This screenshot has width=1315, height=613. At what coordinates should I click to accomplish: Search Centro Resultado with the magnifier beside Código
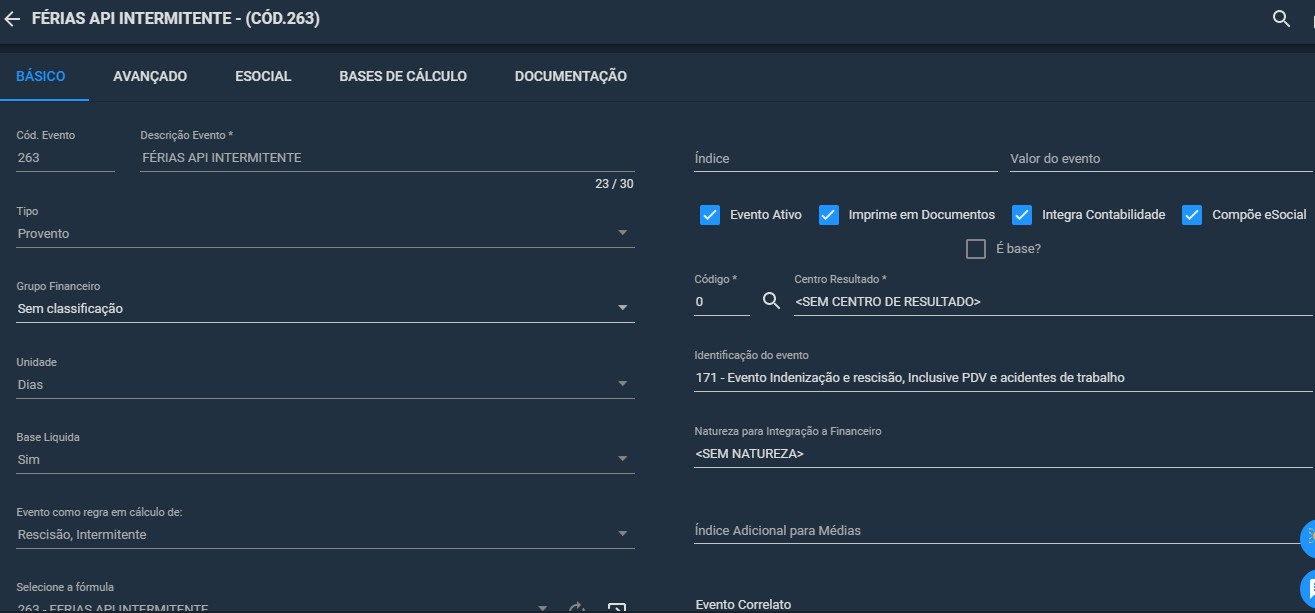coord(771,301)
